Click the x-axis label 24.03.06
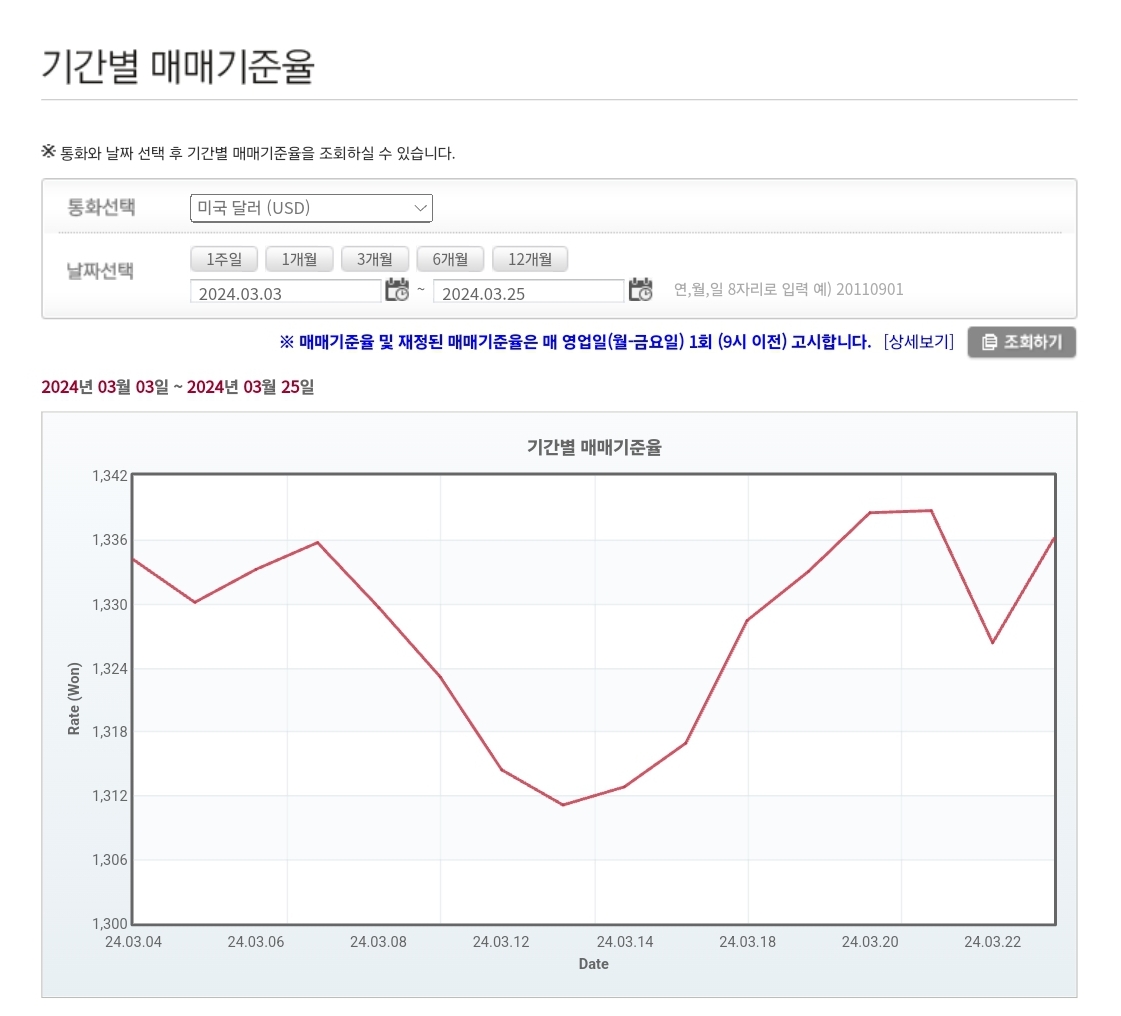This screenshot has height=1016, width=1121. 256,942
